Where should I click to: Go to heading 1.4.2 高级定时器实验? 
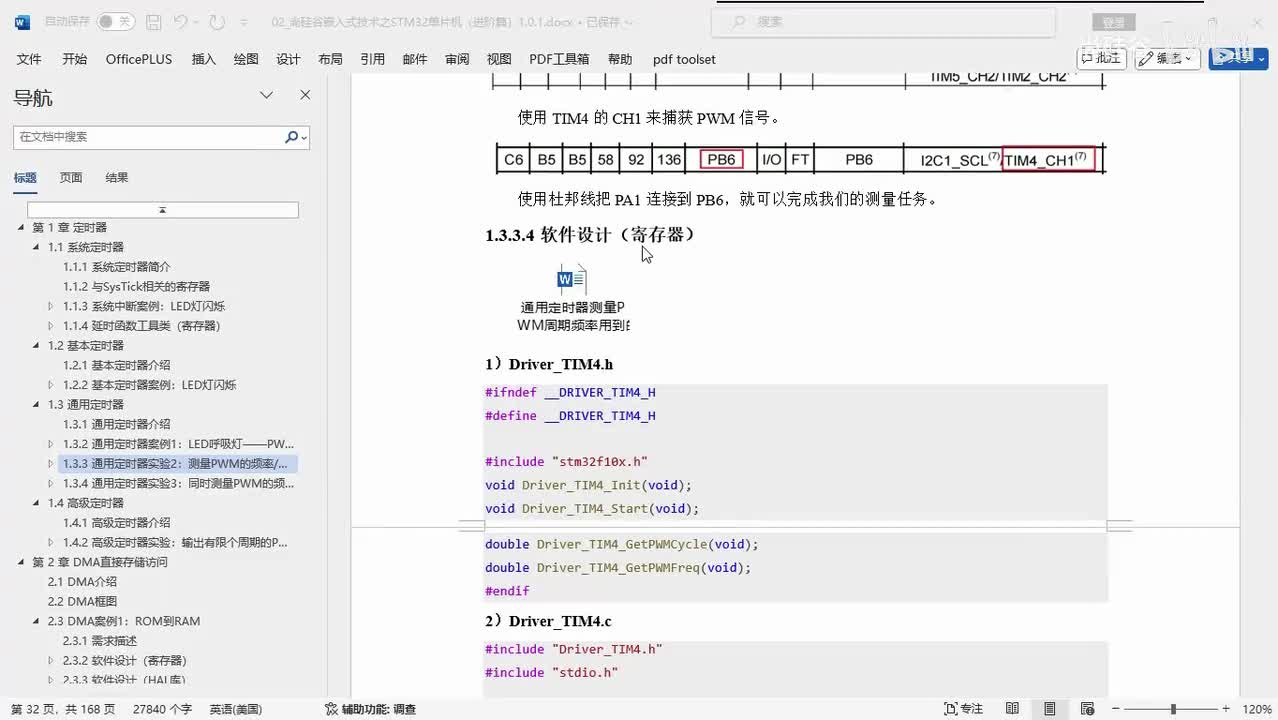[x=175, y=542]
